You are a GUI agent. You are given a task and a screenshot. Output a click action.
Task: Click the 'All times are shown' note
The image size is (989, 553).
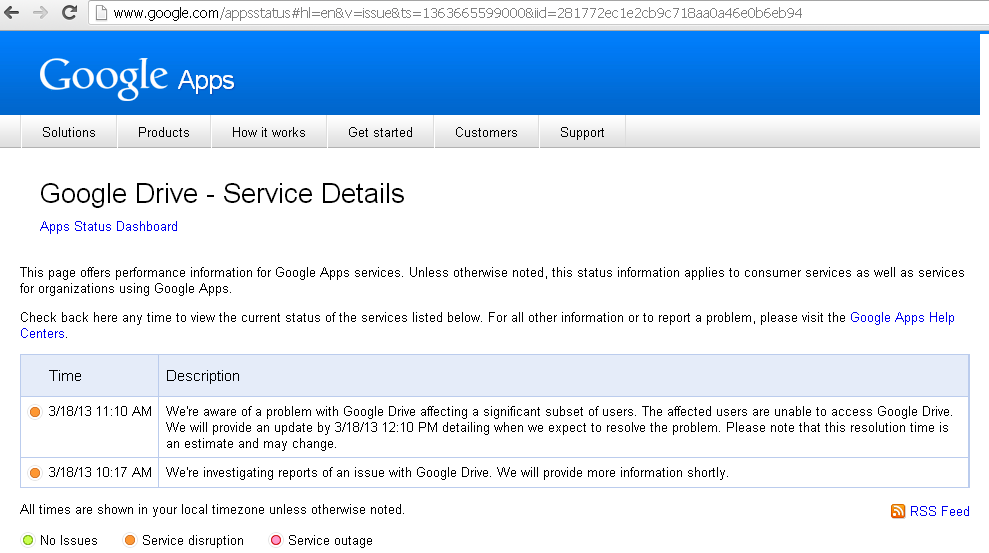point(212,509)
